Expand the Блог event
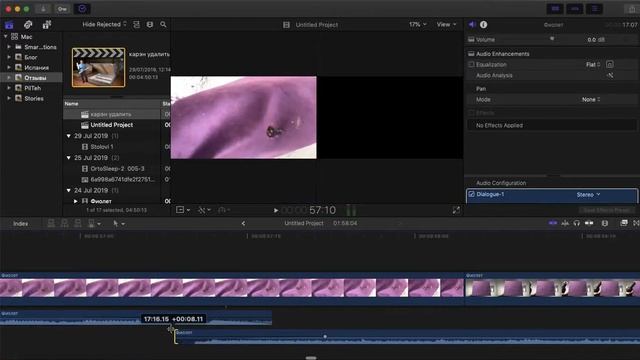Viewport: 640px width, 360px height. [x=9, y=57]
